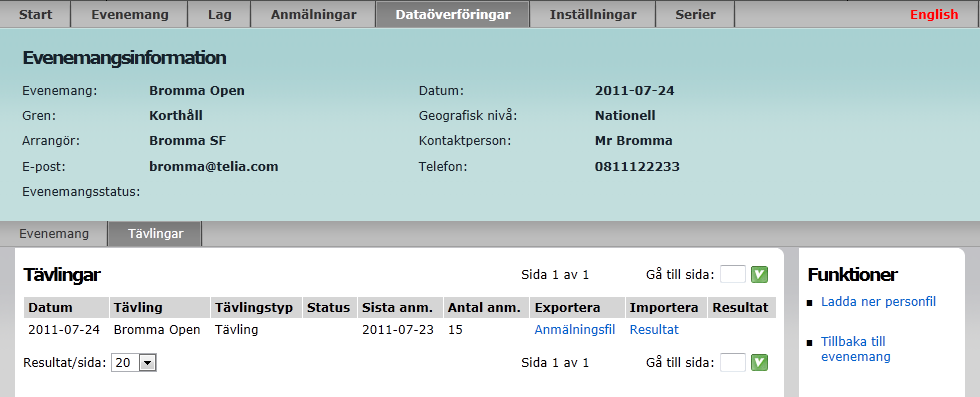Image resolution: width=980 pixels, height=397 pixels.
Task: Click Tillbaka till evenemang link
Action: pyautogui.click(x=856, y=349)
